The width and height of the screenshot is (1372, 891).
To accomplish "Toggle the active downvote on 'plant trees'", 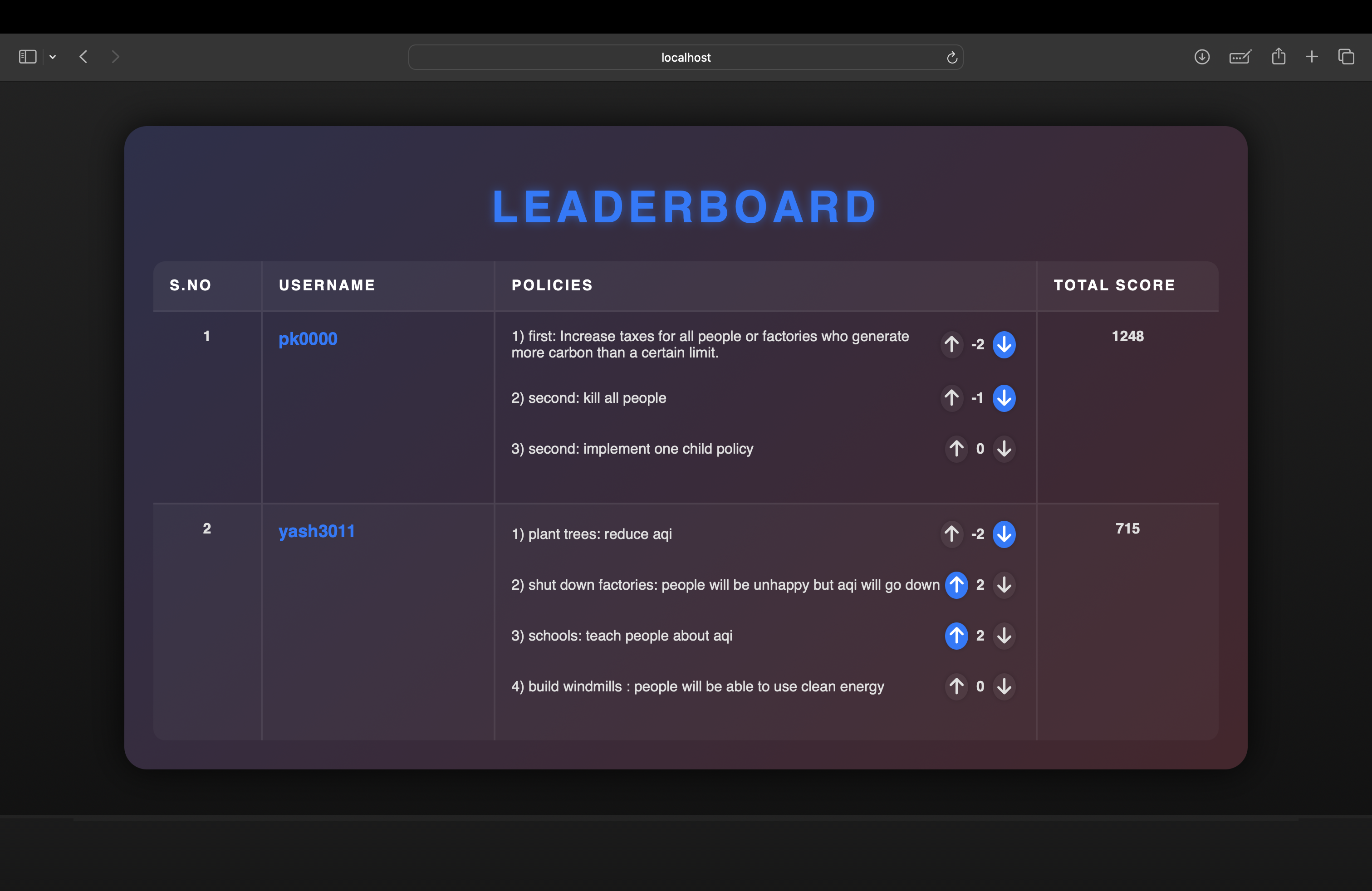I will (1004, 534).
